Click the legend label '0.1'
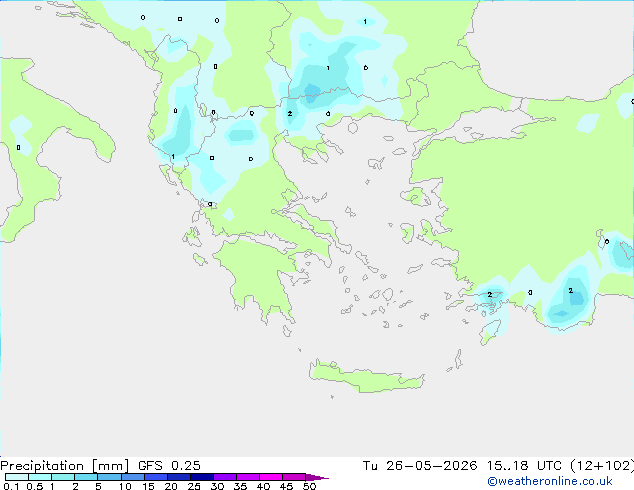The image size is (634, 490). (x=11, y=486)
